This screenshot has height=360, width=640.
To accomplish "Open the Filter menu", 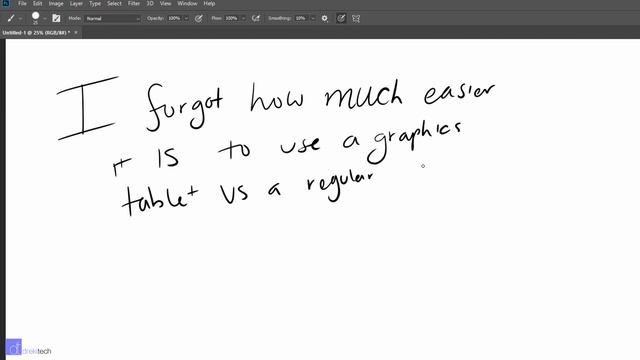I will coord(134,4).
